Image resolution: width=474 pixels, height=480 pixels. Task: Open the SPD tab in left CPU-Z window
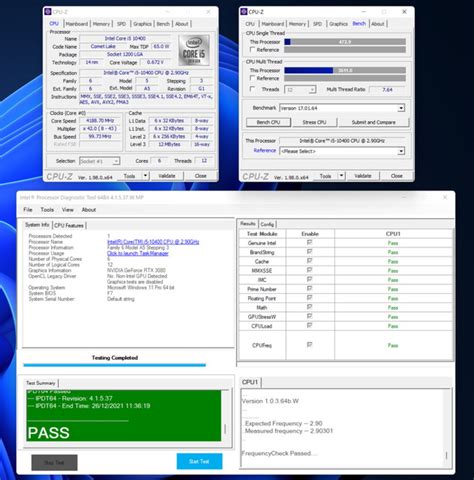pos(121,24)
